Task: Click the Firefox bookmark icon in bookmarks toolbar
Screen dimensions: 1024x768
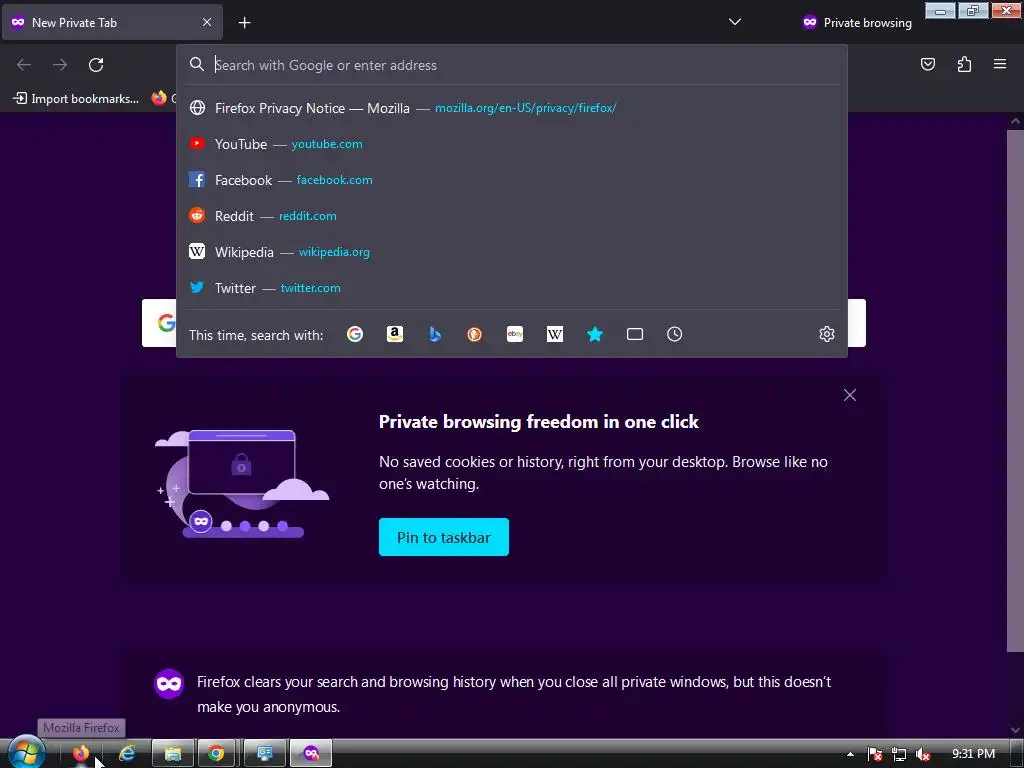Action: pyautogui.click(x=159, y=98)
